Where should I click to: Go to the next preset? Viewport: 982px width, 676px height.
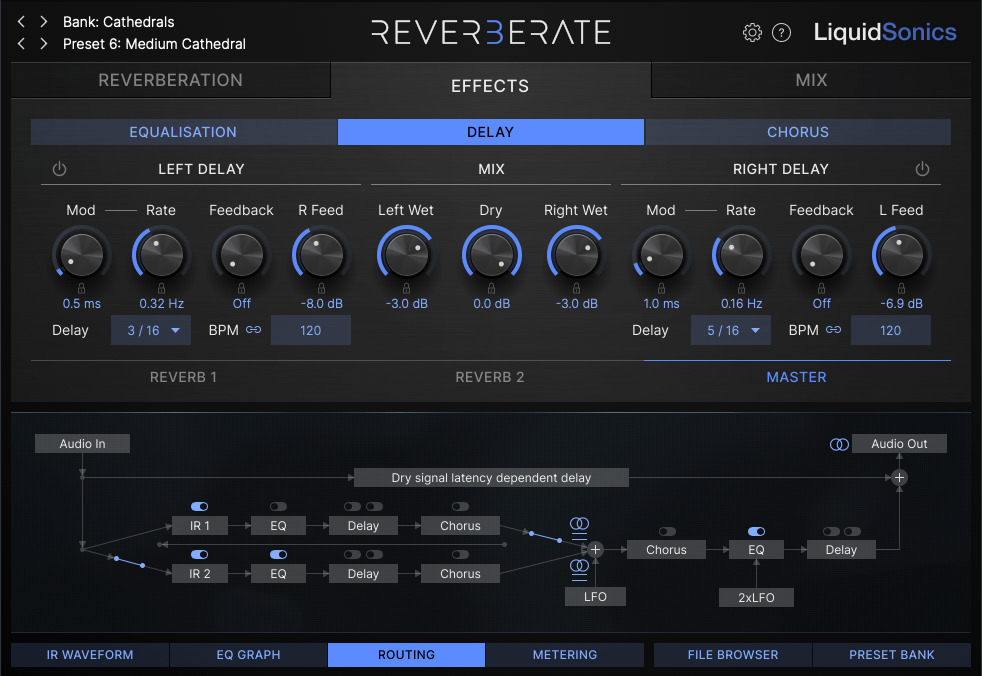coord(43,44)
